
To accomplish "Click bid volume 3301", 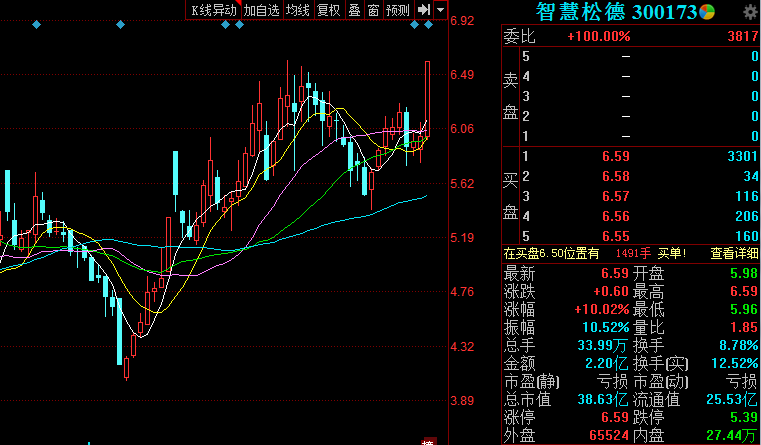I will point(743,156).
